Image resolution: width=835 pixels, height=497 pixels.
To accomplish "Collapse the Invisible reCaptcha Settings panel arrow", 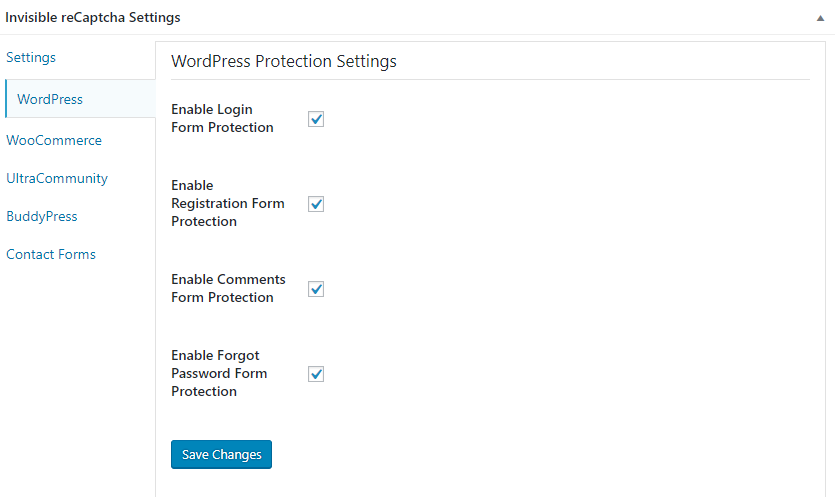I will [x=821, y=18].
